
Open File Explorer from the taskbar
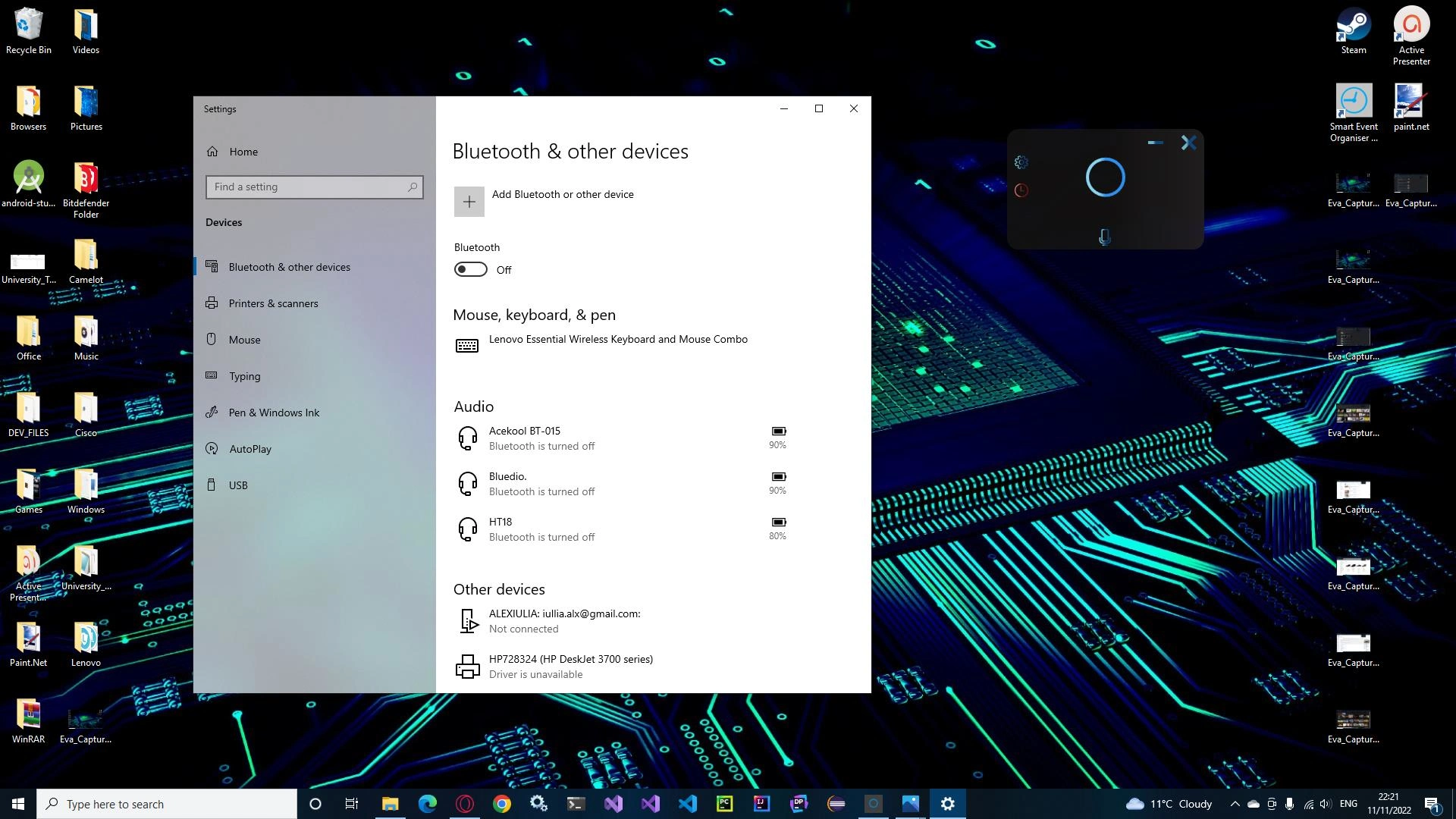390,804
